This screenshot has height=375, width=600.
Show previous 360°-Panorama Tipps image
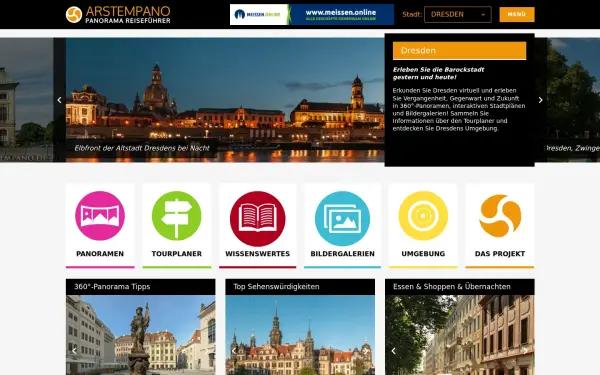[74, 351]
